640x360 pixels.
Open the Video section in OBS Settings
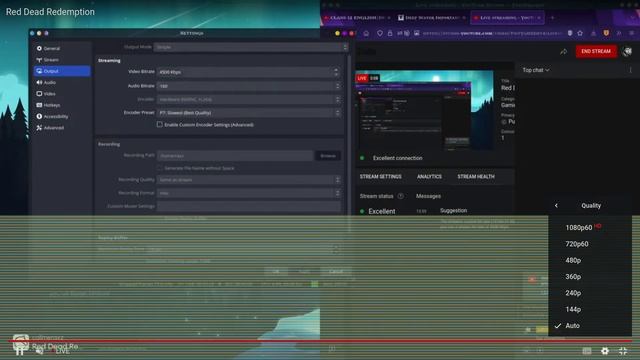point(62,93)
